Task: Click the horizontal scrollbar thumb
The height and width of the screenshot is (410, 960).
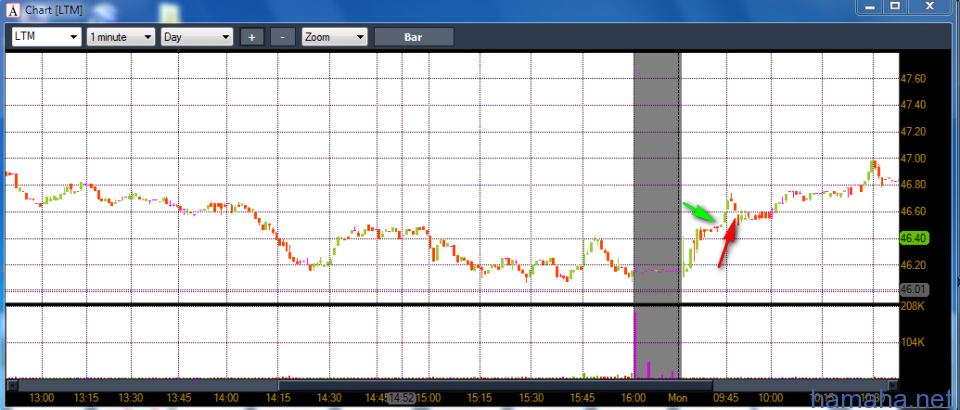Action: tap(495, 386)
